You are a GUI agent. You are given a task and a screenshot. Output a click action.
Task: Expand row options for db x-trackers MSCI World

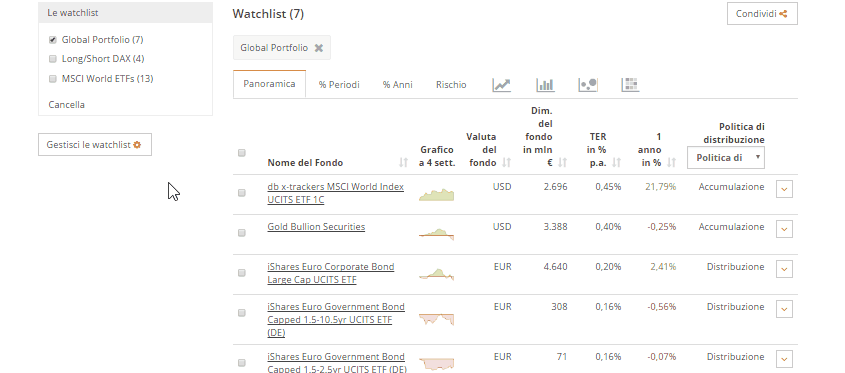[x=784, y=189]
